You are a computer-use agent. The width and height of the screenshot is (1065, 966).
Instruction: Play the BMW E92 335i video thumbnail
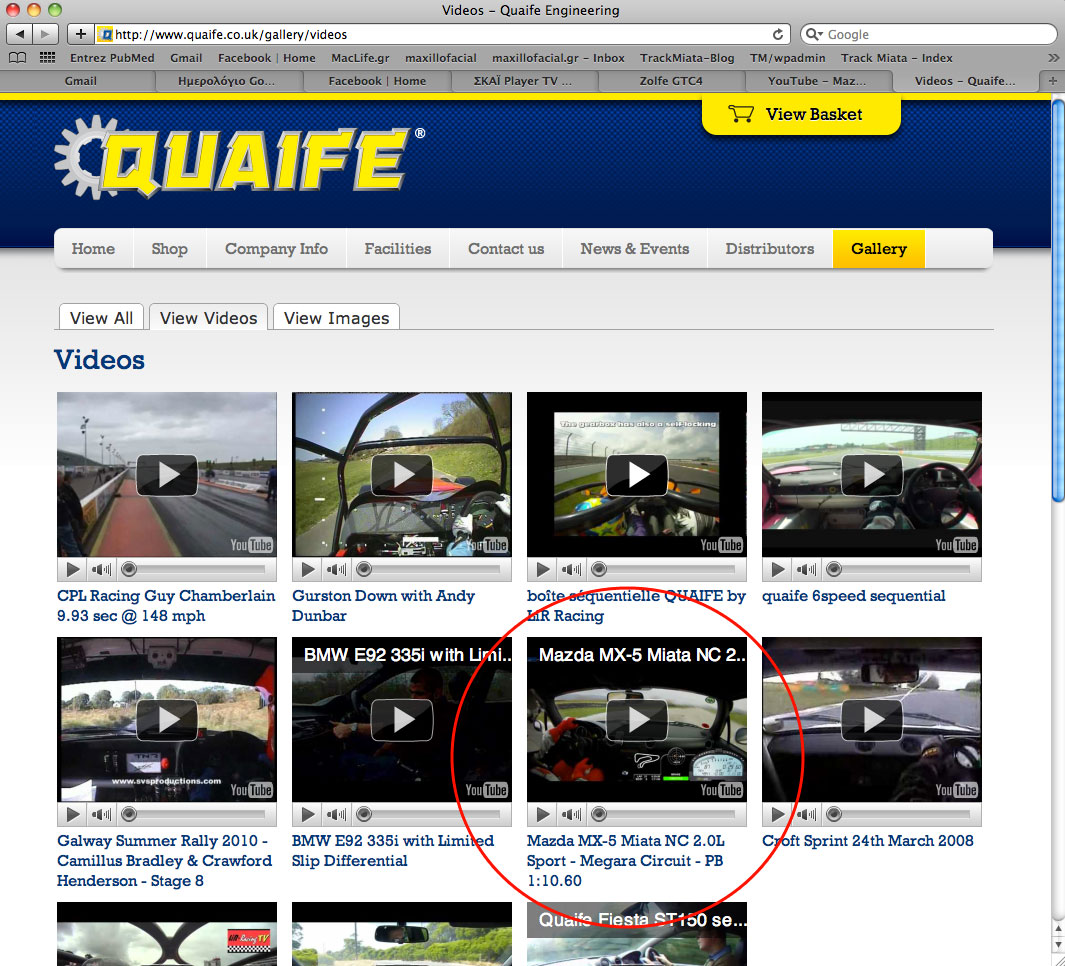[x=402, y=719]
